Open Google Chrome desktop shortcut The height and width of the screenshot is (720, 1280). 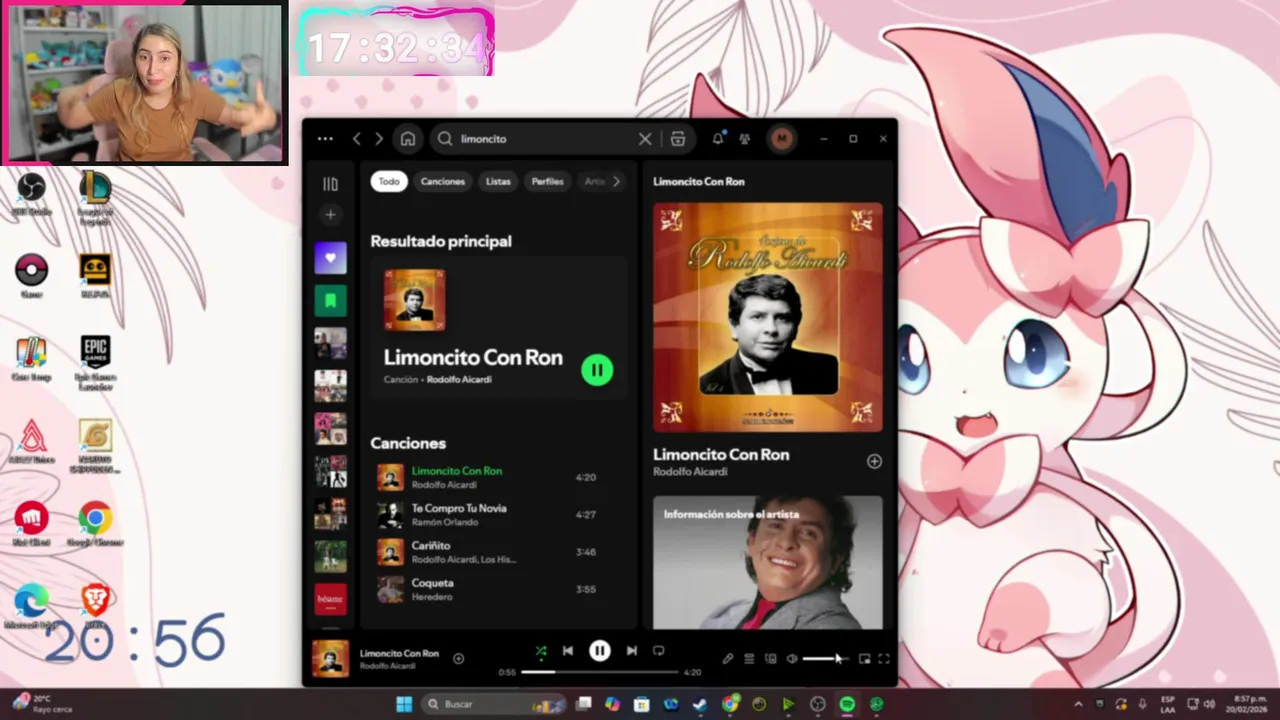(x=95, y=524)
